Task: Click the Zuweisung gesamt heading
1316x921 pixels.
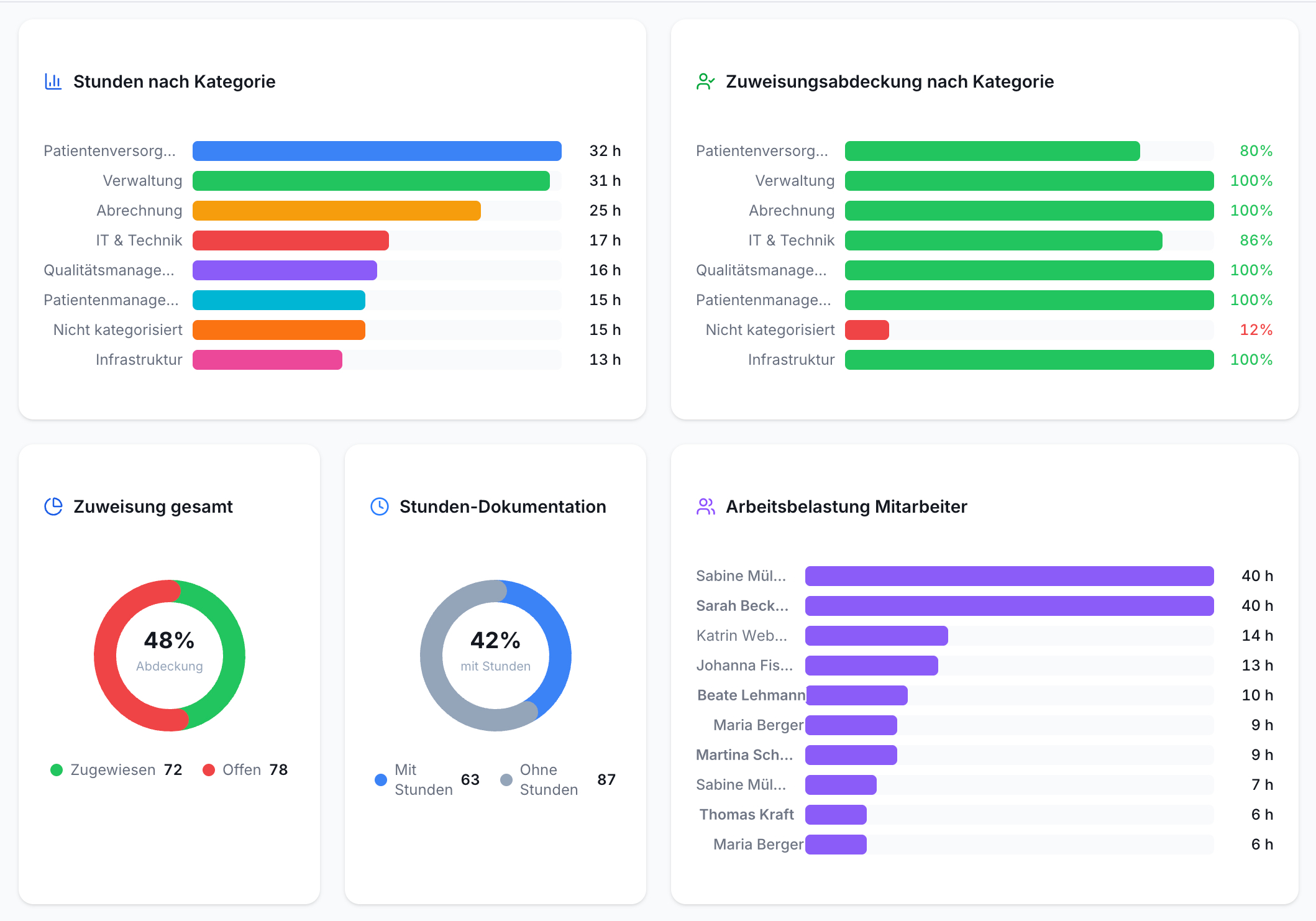Action: tap(153, 506)
